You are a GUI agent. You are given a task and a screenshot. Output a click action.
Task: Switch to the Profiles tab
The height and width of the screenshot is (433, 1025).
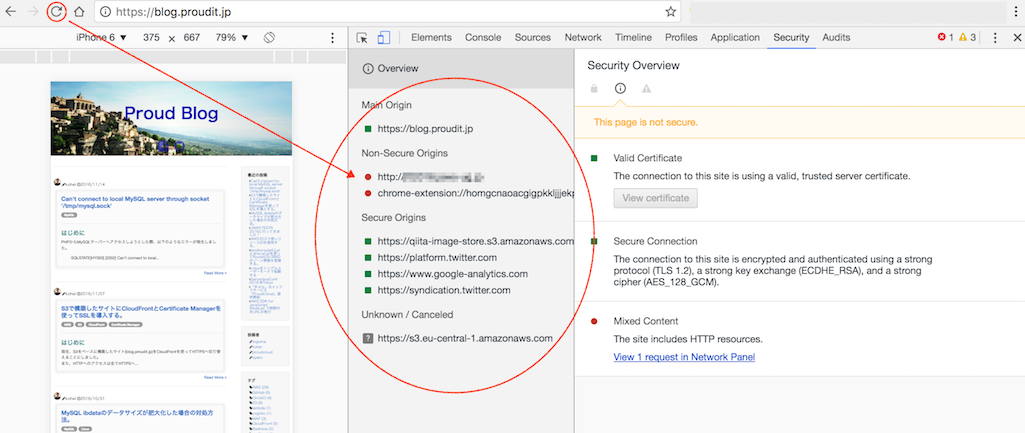[681, 37]
